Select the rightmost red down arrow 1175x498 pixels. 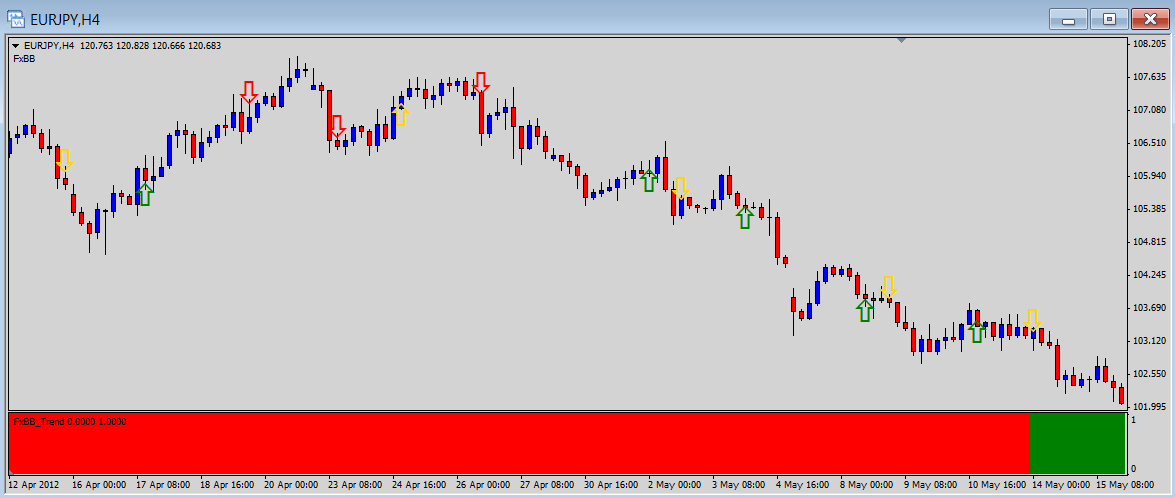481,83
